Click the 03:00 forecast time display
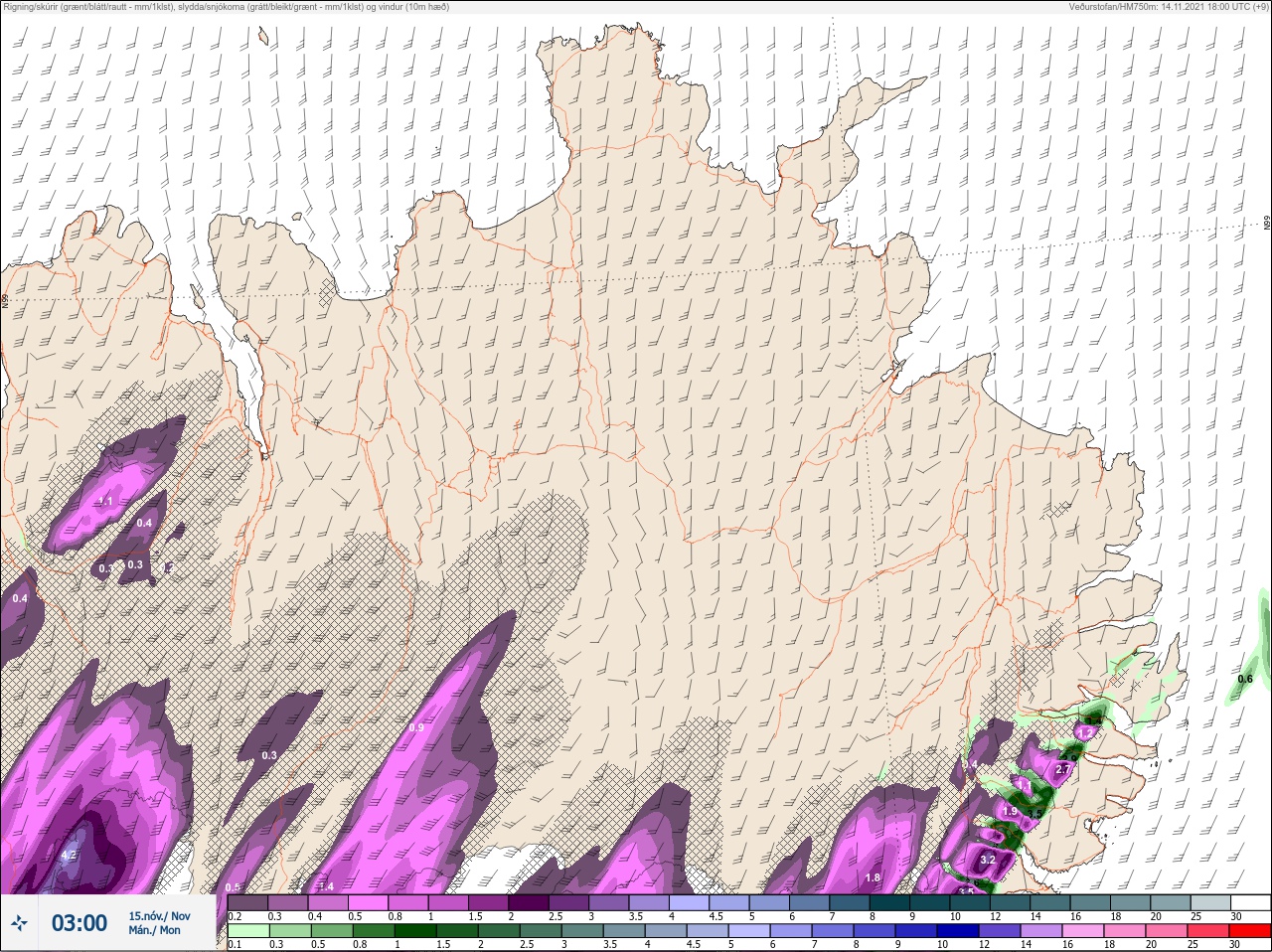This screenshot has width=1272, height=952. 79,923
